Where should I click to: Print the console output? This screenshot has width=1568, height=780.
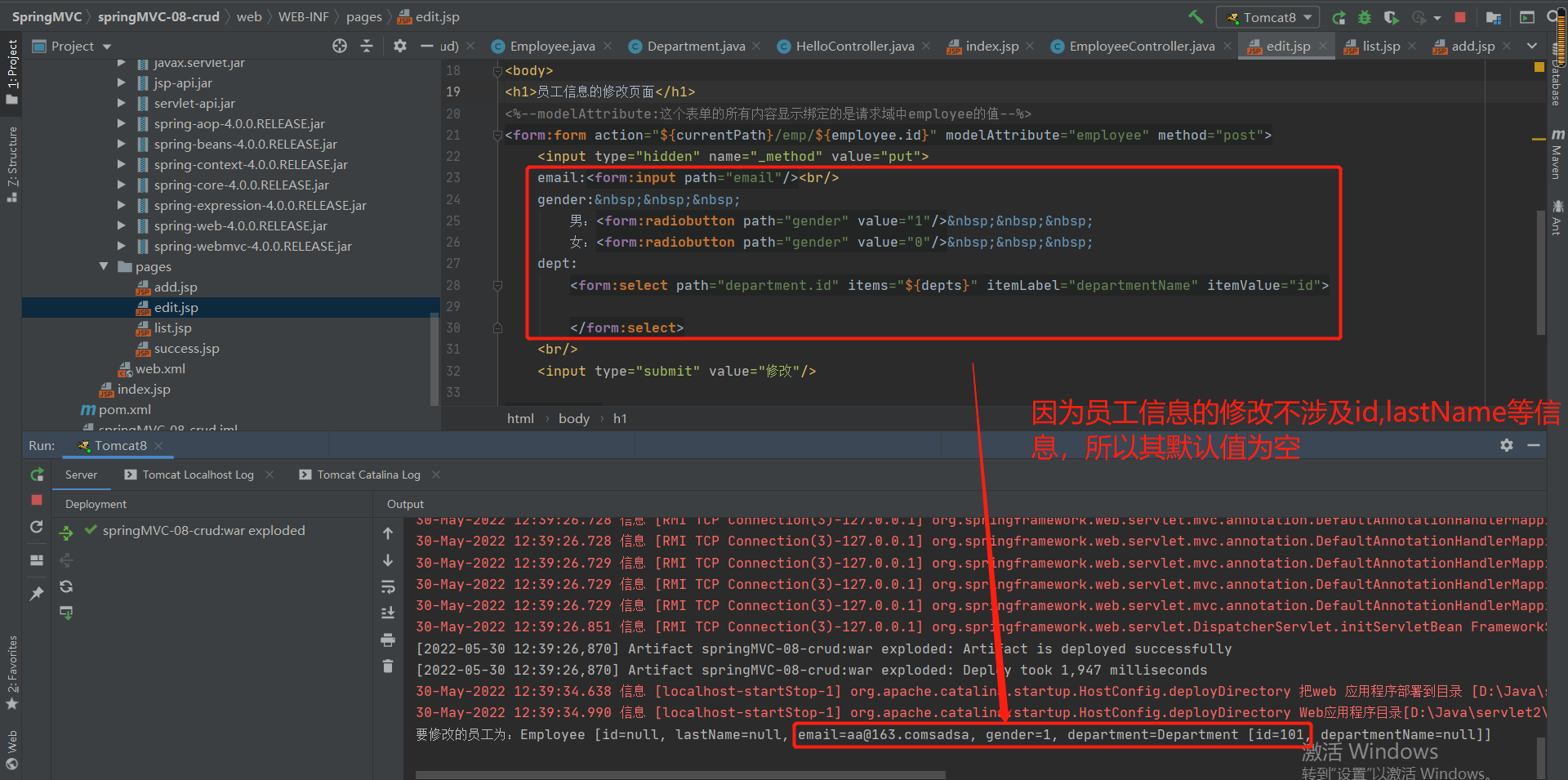[x=388, y=640]
